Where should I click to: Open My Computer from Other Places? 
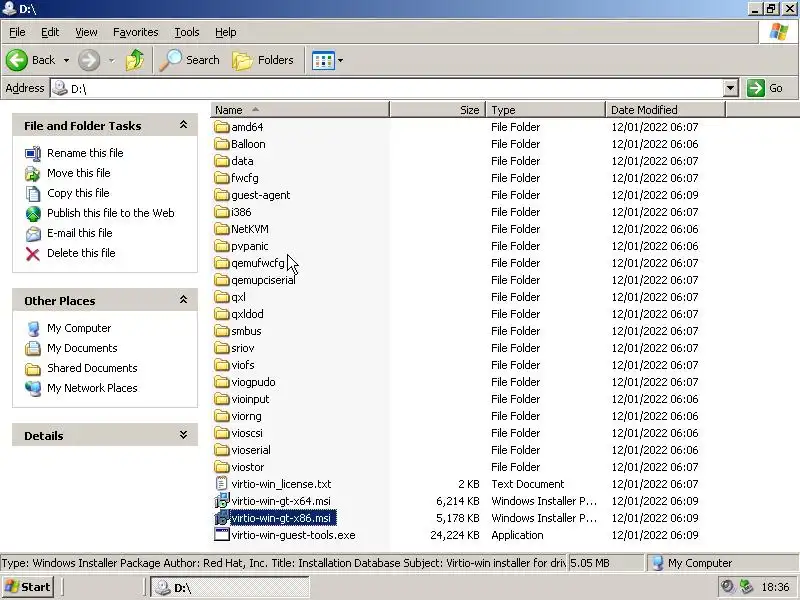(x=79, y=328)
